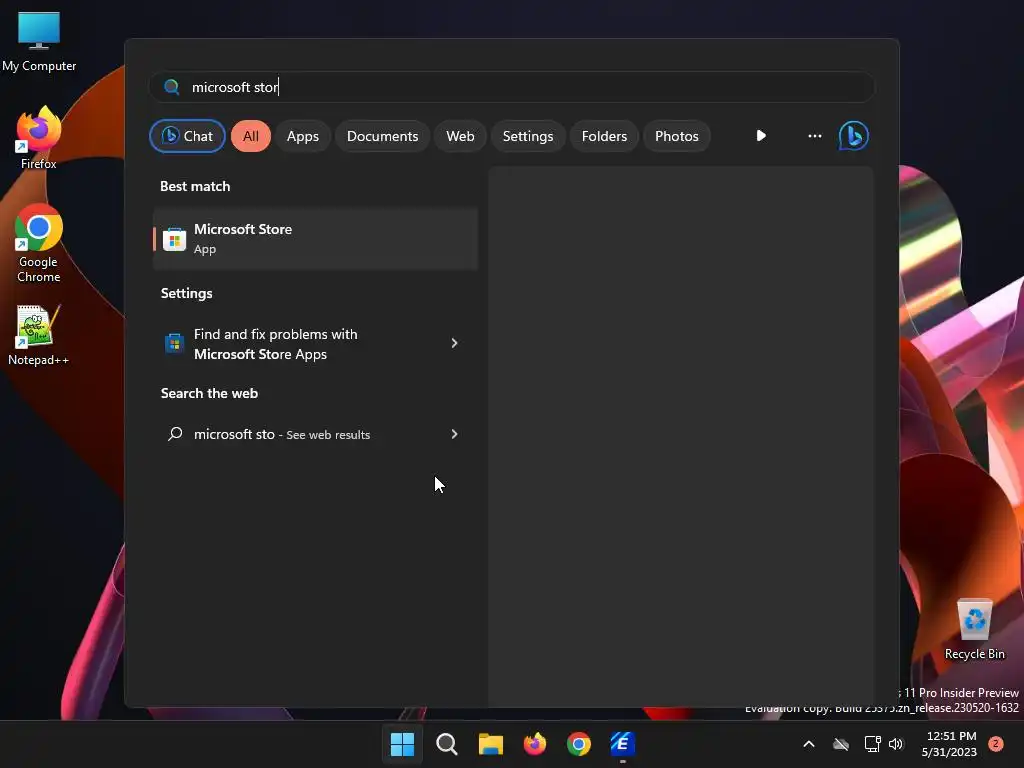Select the Notepad++ desktop shortcut
The width and height of the screenshot is (1024, 768).
click(x=38, y=335)
